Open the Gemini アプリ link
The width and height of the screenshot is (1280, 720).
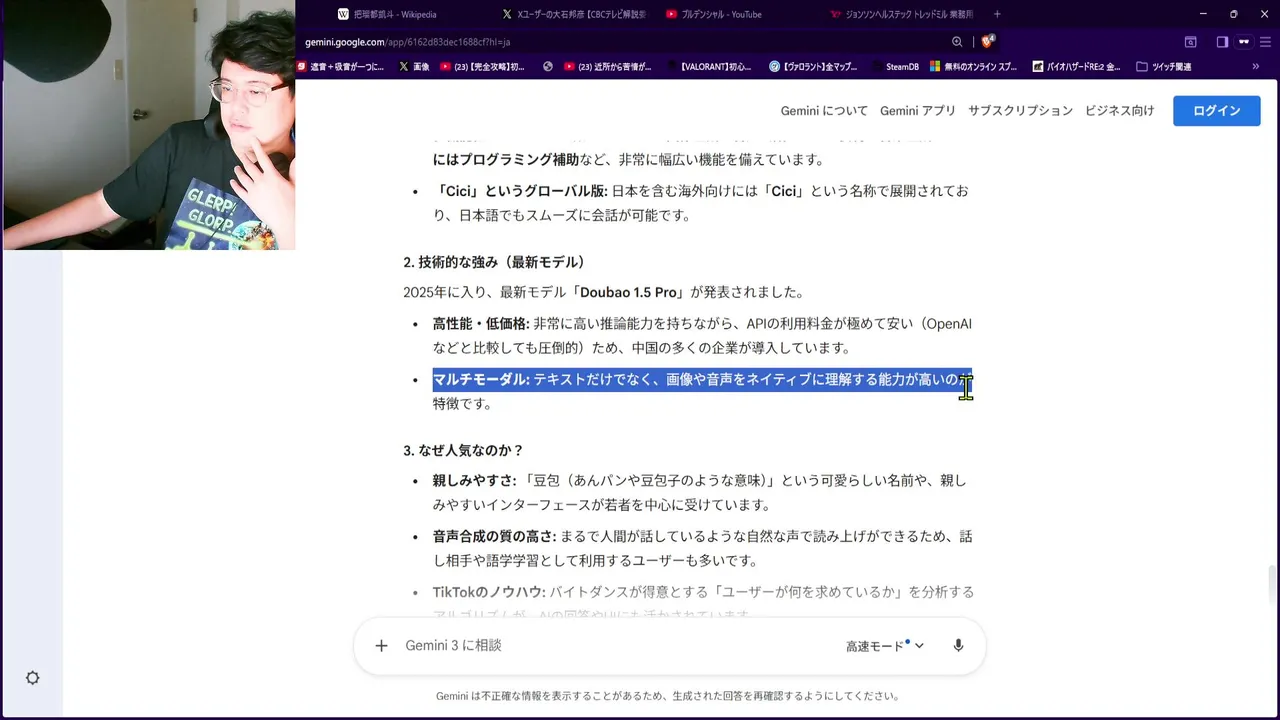click(918, 111)
